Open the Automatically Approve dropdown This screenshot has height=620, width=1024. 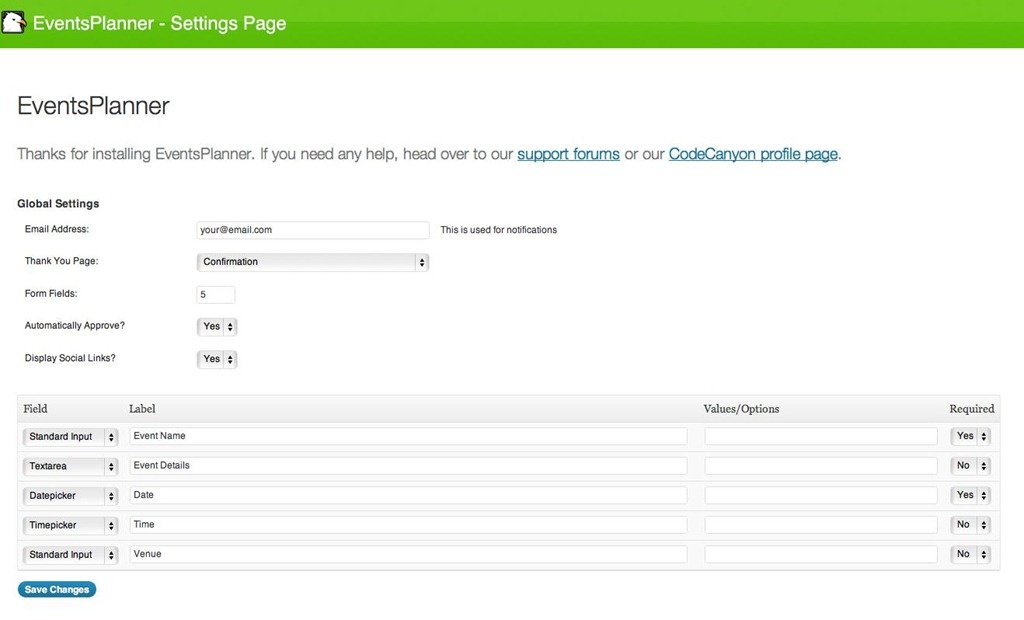(217, 327)
